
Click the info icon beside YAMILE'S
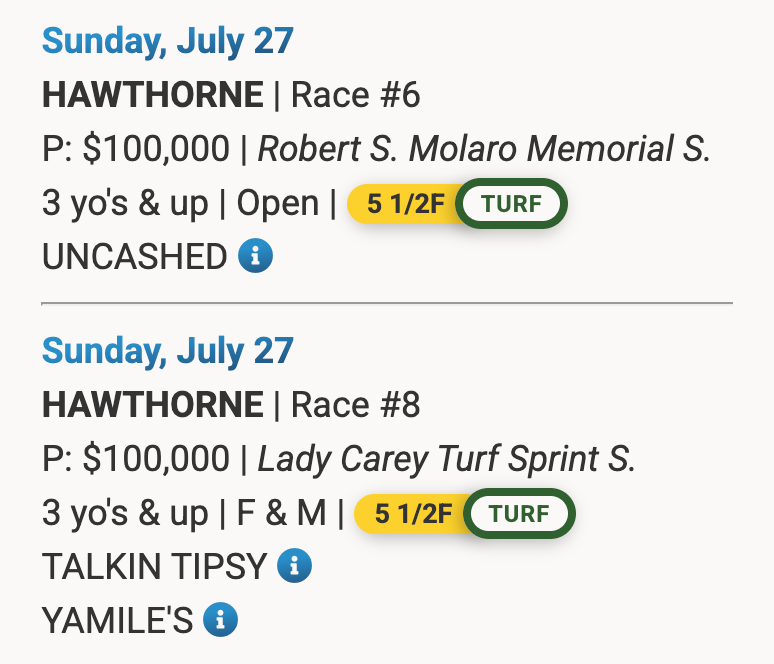(x=220, y=621)
